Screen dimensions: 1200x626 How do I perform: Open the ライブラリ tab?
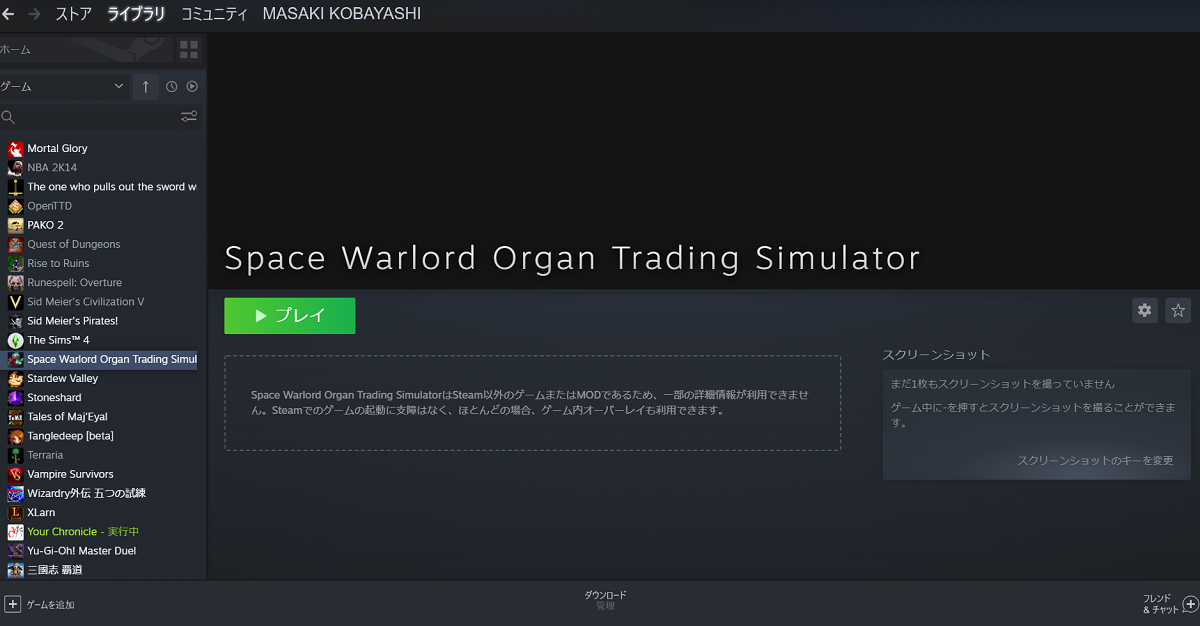pos(136,14)
